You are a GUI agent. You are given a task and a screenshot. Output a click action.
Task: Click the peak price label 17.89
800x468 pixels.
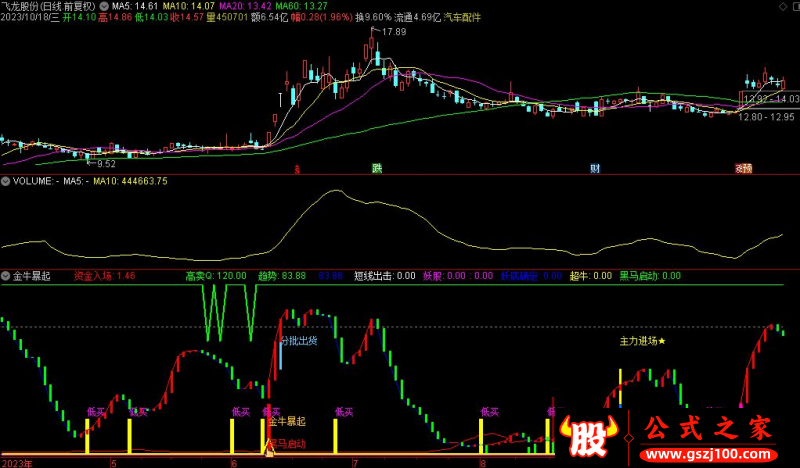point(394,32)
